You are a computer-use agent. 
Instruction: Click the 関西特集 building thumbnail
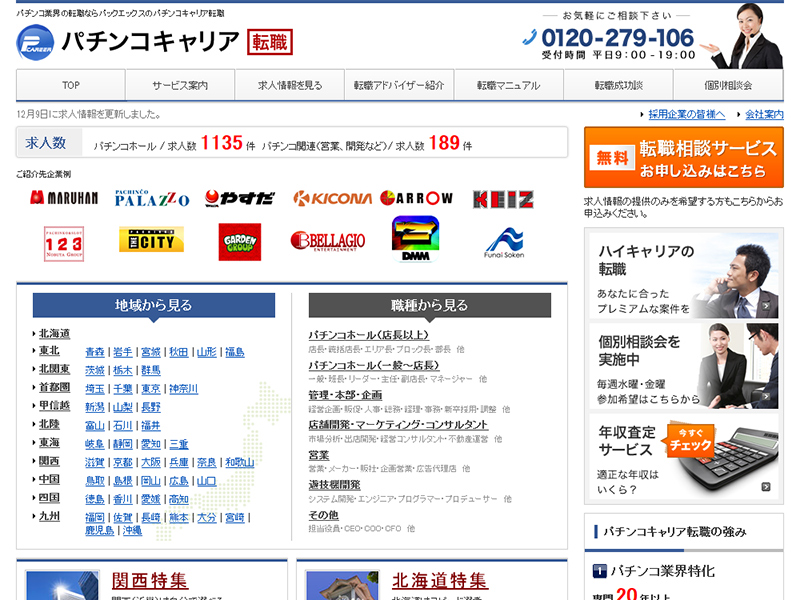point(62,585)
